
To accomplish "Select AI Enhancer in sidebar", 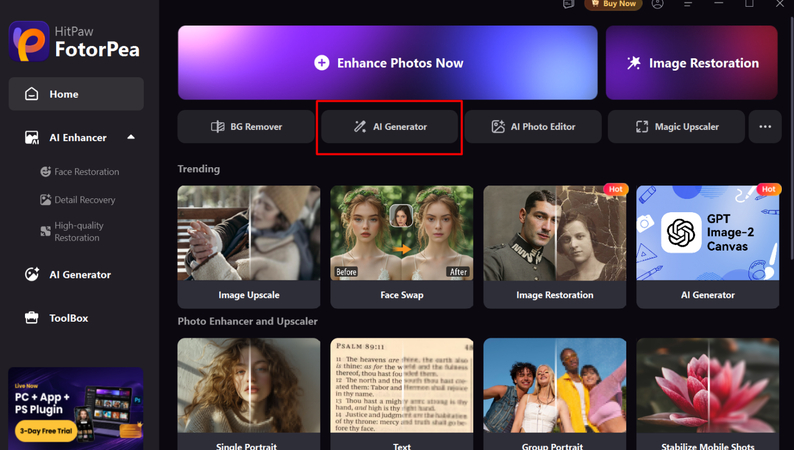I will click(x=76, y=138).
